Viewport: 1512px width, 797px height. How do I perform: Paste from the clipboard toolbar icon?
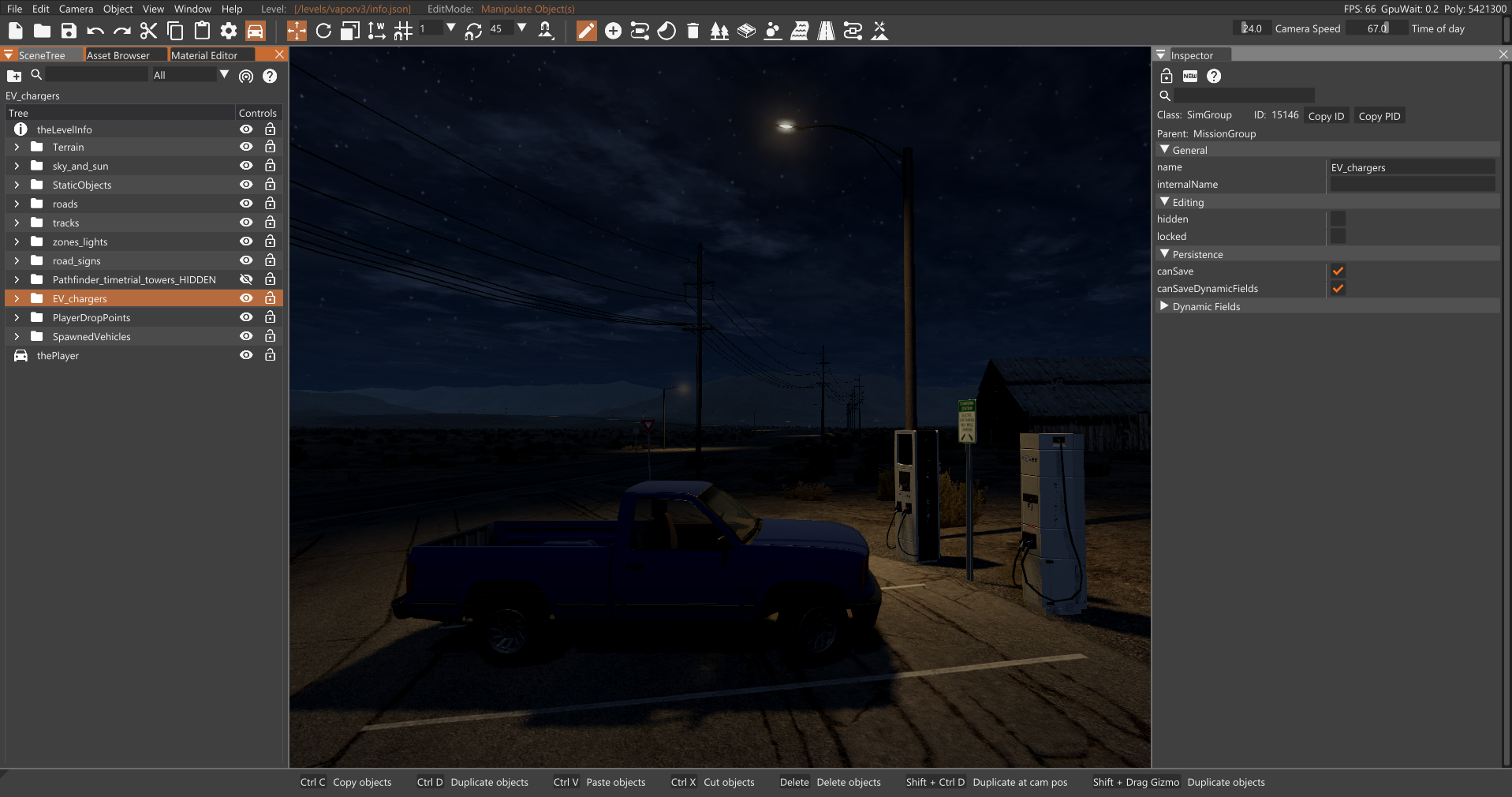[202, 31]
